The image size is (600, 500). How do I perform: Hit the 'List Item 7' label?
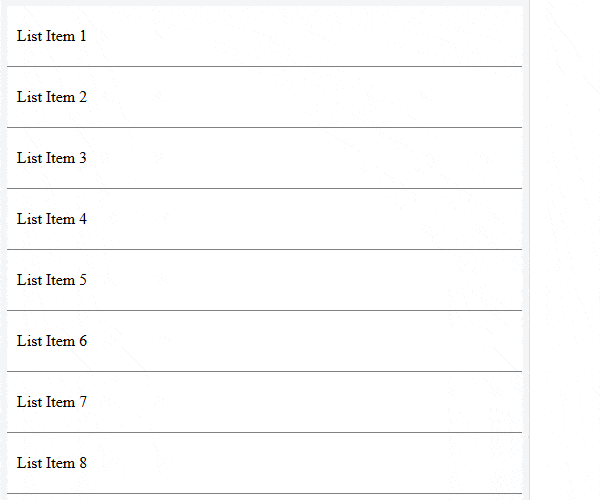52,402
